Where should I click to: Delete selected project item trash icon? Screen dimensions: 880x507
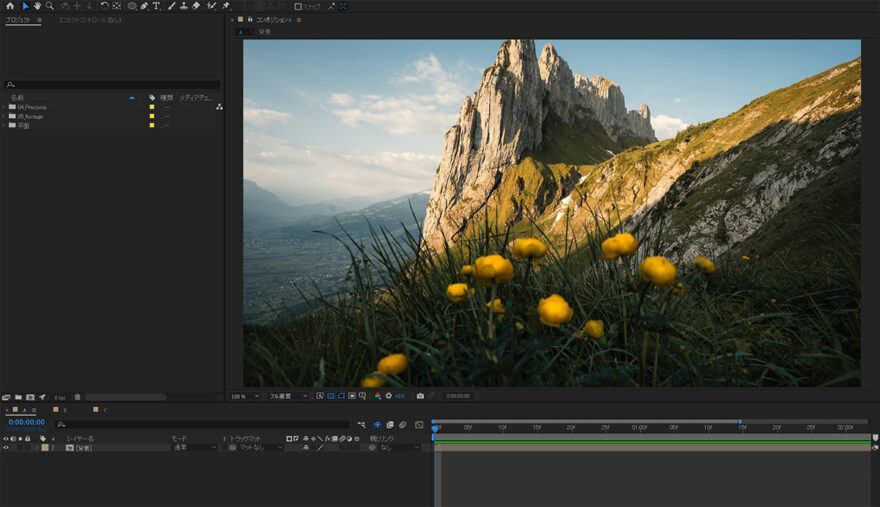(77, 397)
